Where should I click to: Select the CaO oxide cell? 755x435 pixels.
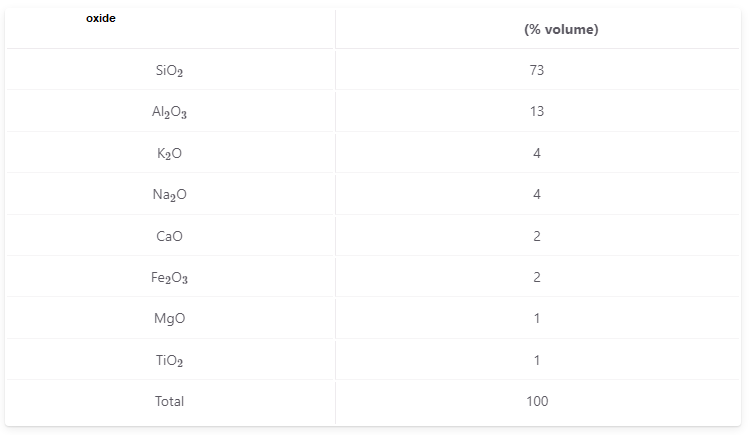[x=169, y=236]
